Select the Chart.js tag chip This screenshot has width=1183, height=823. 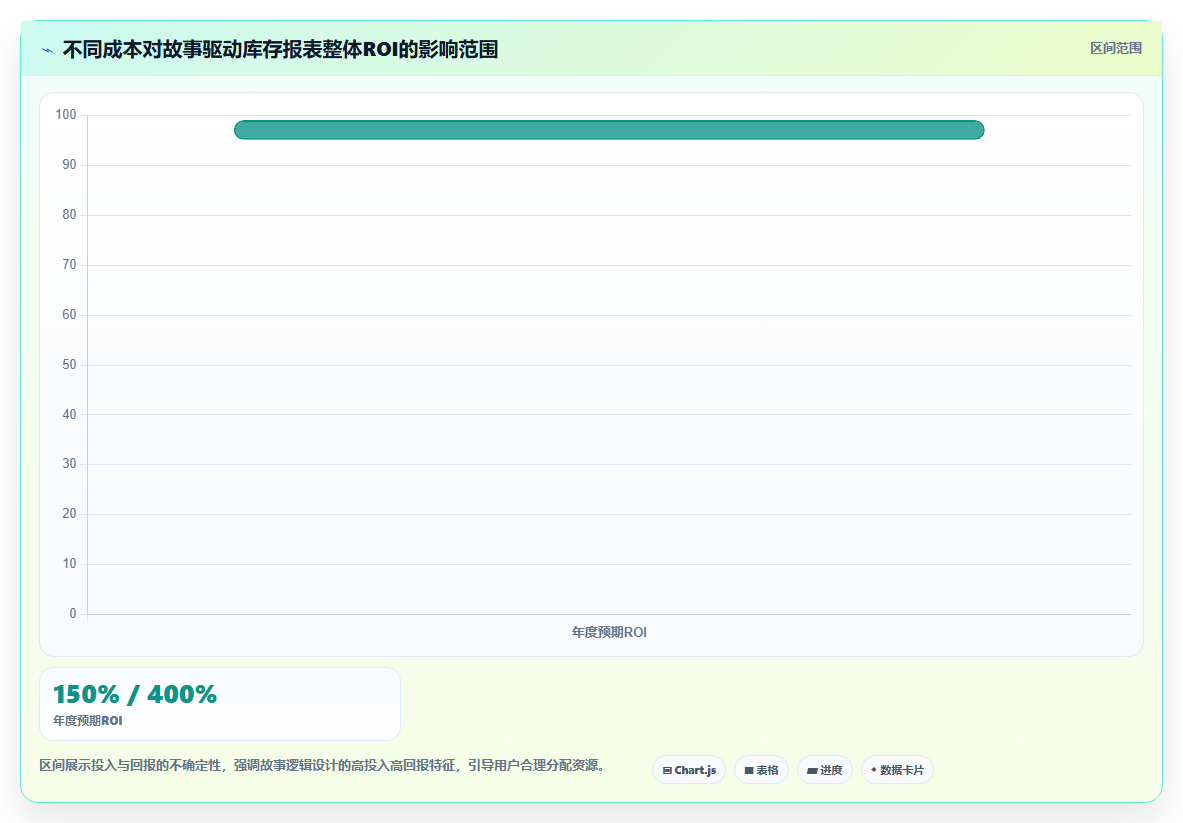coord(689,770)
